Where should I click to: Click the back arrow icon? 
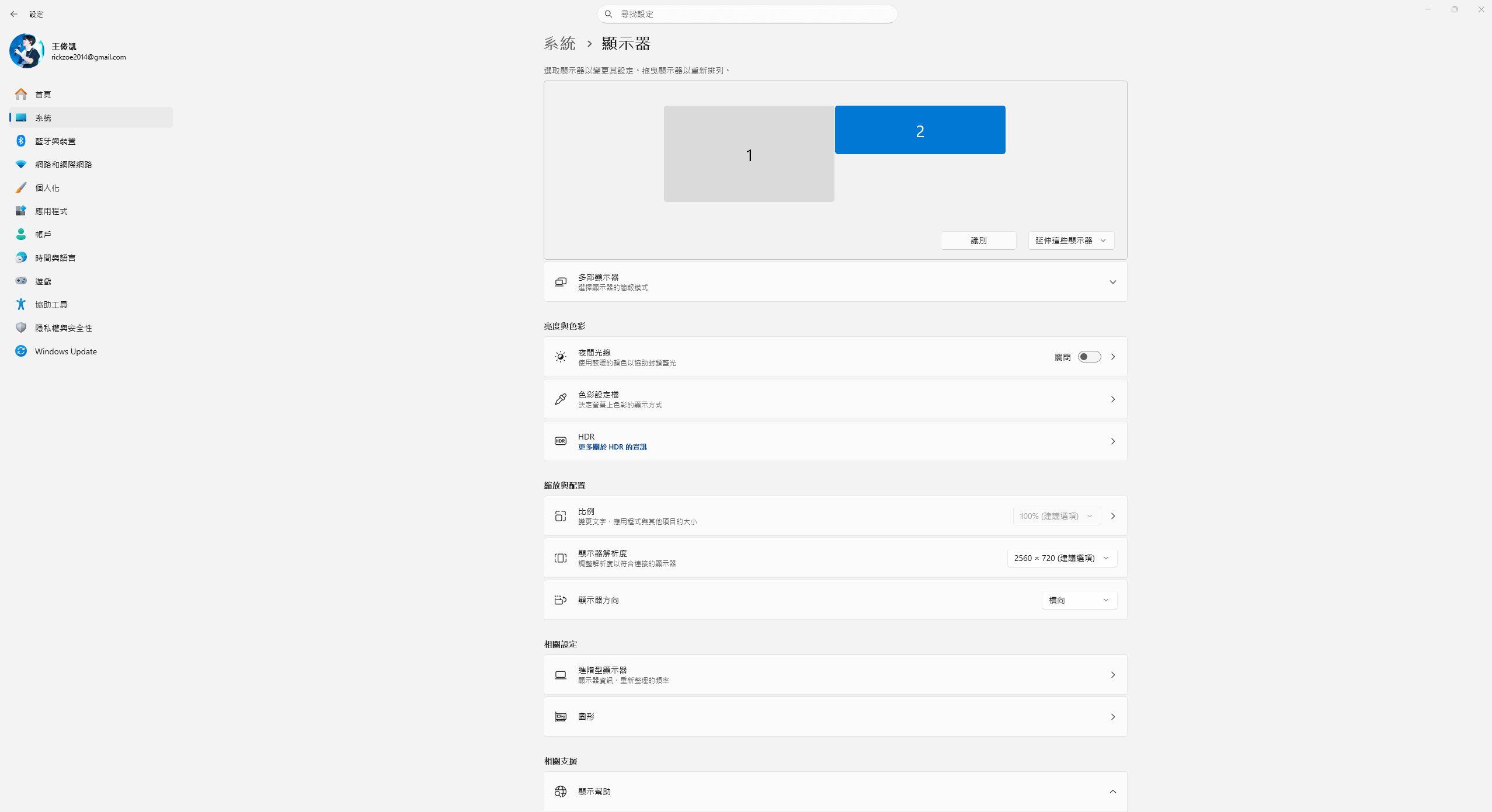coord(14,14)
